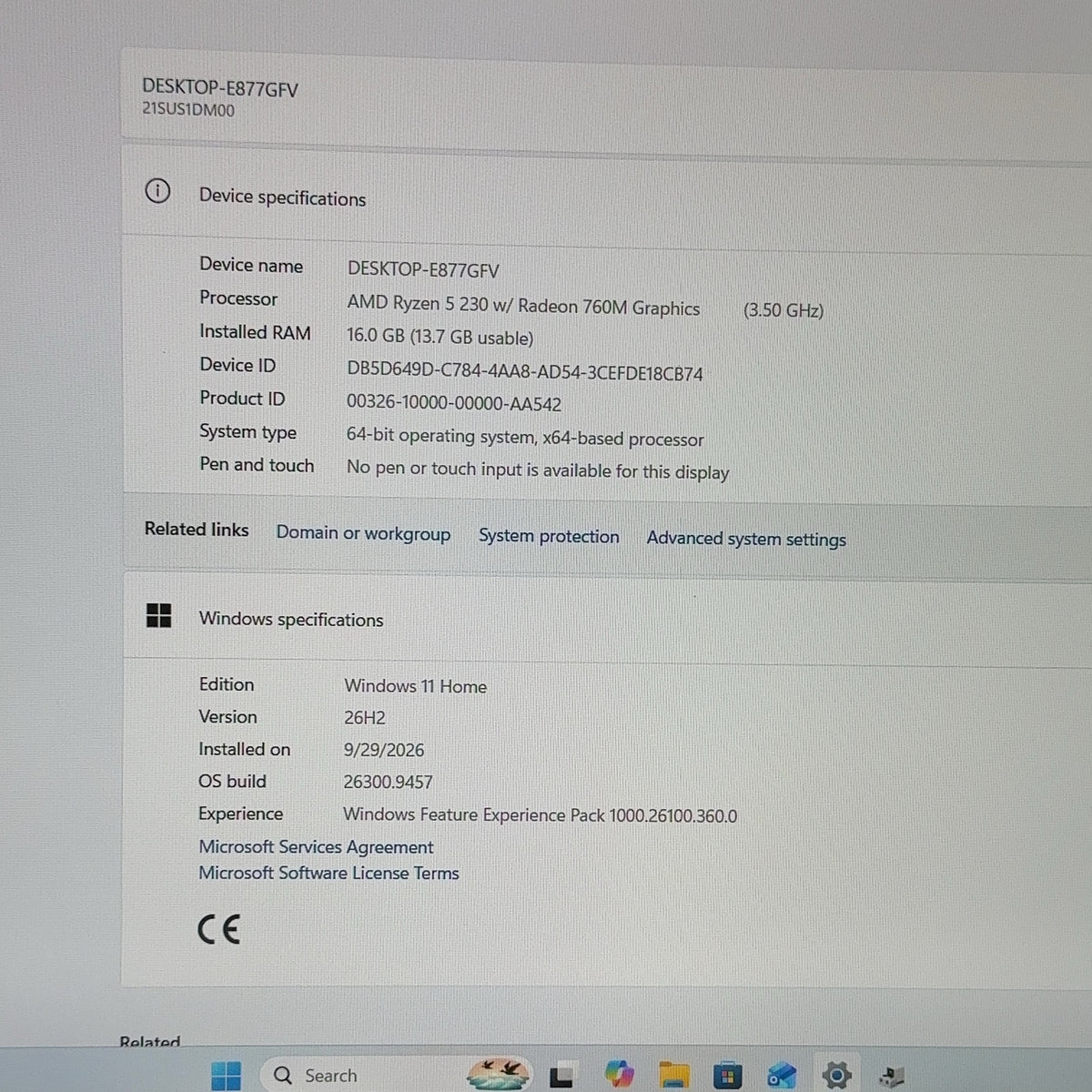The image size is (1092, 1092).
Task: Open System protection link
Action: pyautogui.click(x=549, y=536)
